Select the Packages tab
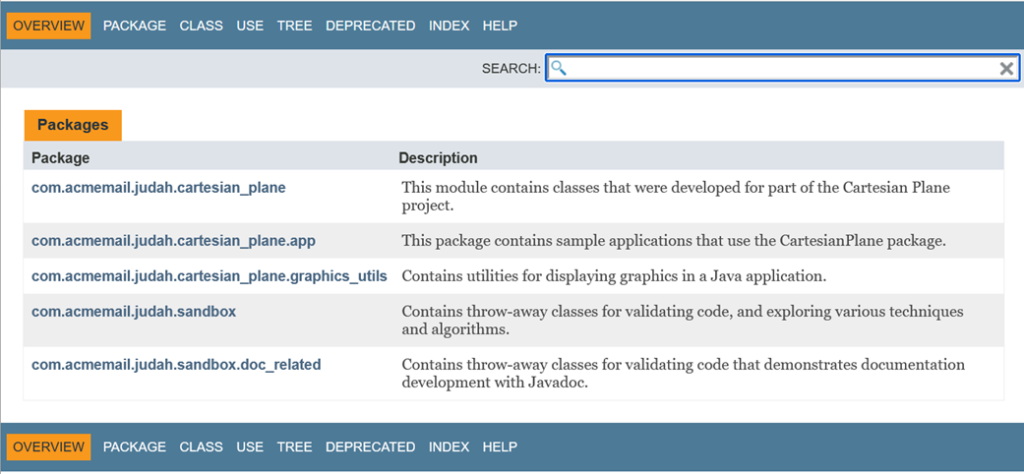 [x=73, y=125]
